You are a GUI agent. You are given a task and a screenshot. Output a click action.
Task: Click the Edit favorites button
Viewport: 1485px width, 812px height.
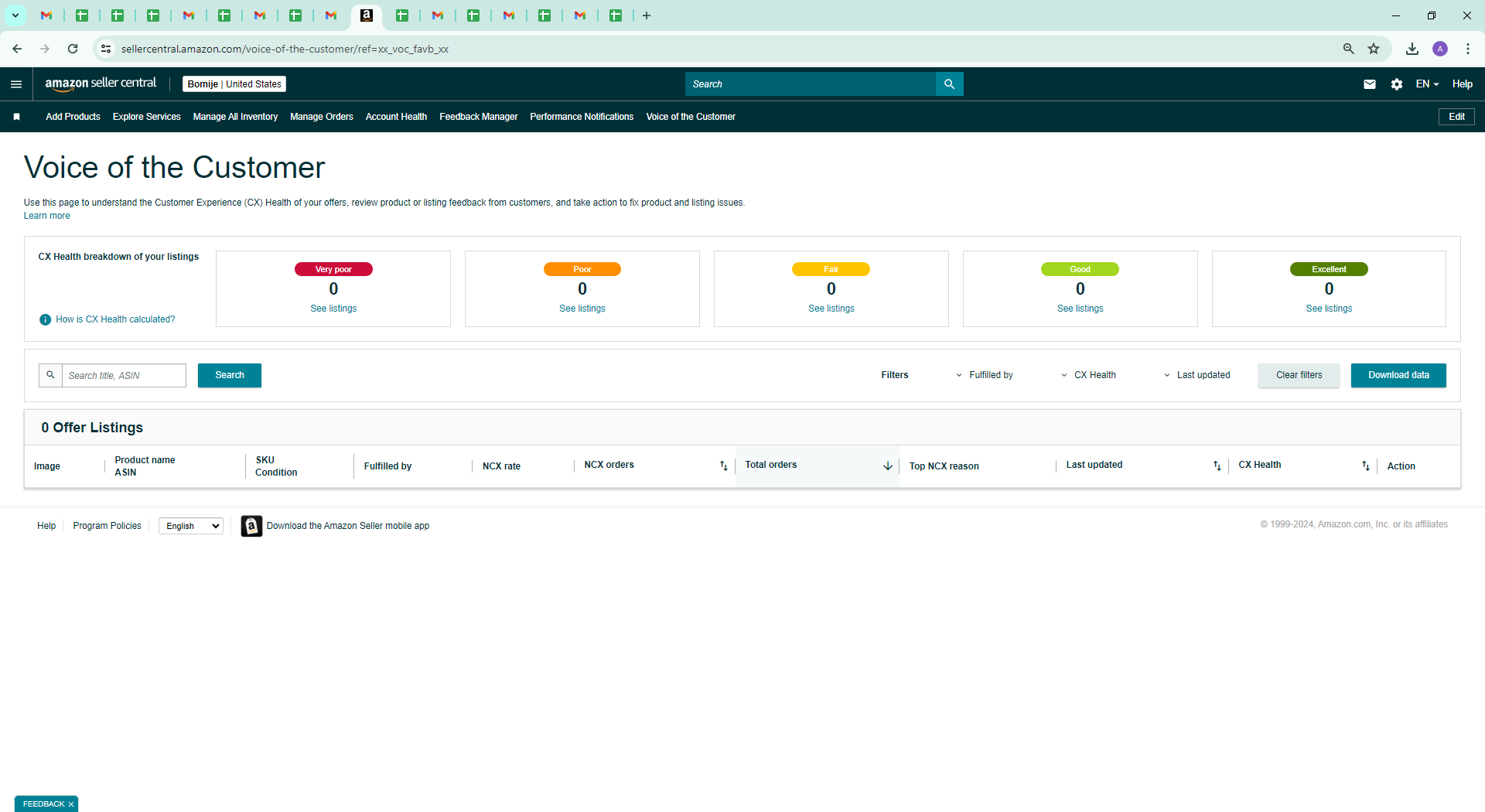pos(1456,117)
